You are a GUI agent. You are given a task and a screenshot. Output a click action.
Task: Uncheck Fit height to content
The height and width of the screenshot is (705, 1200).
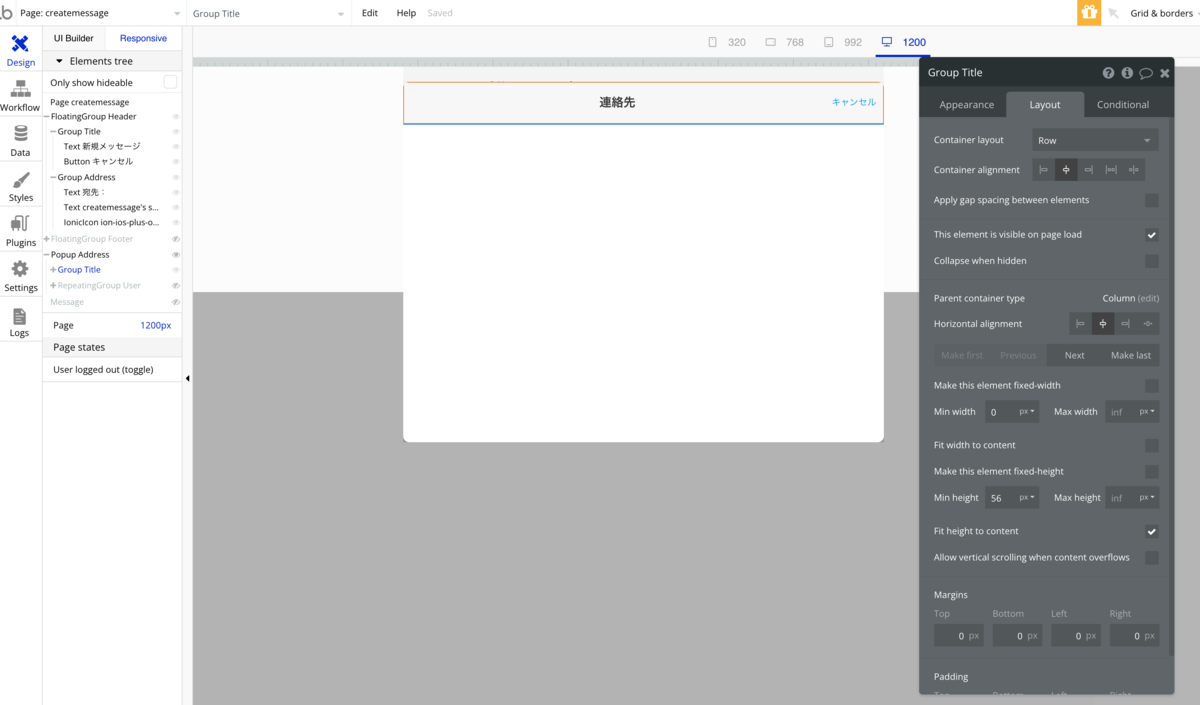click(1152, 532)
